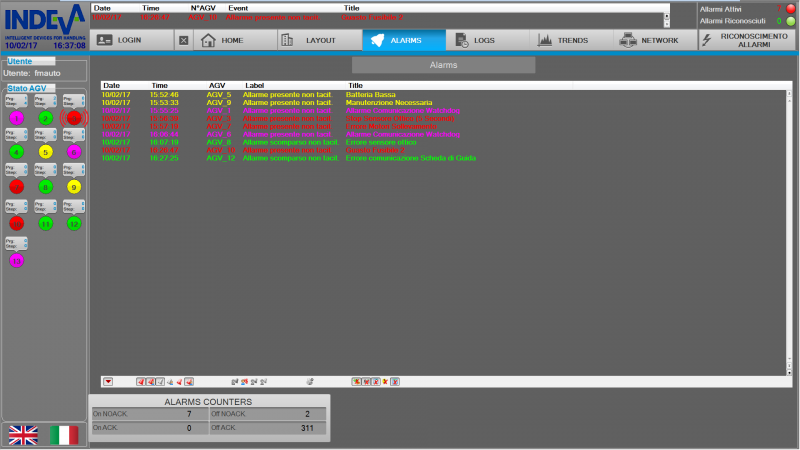The image size is (800, 450).
Task: Open the LOGIN page
Action: (132, 40)
